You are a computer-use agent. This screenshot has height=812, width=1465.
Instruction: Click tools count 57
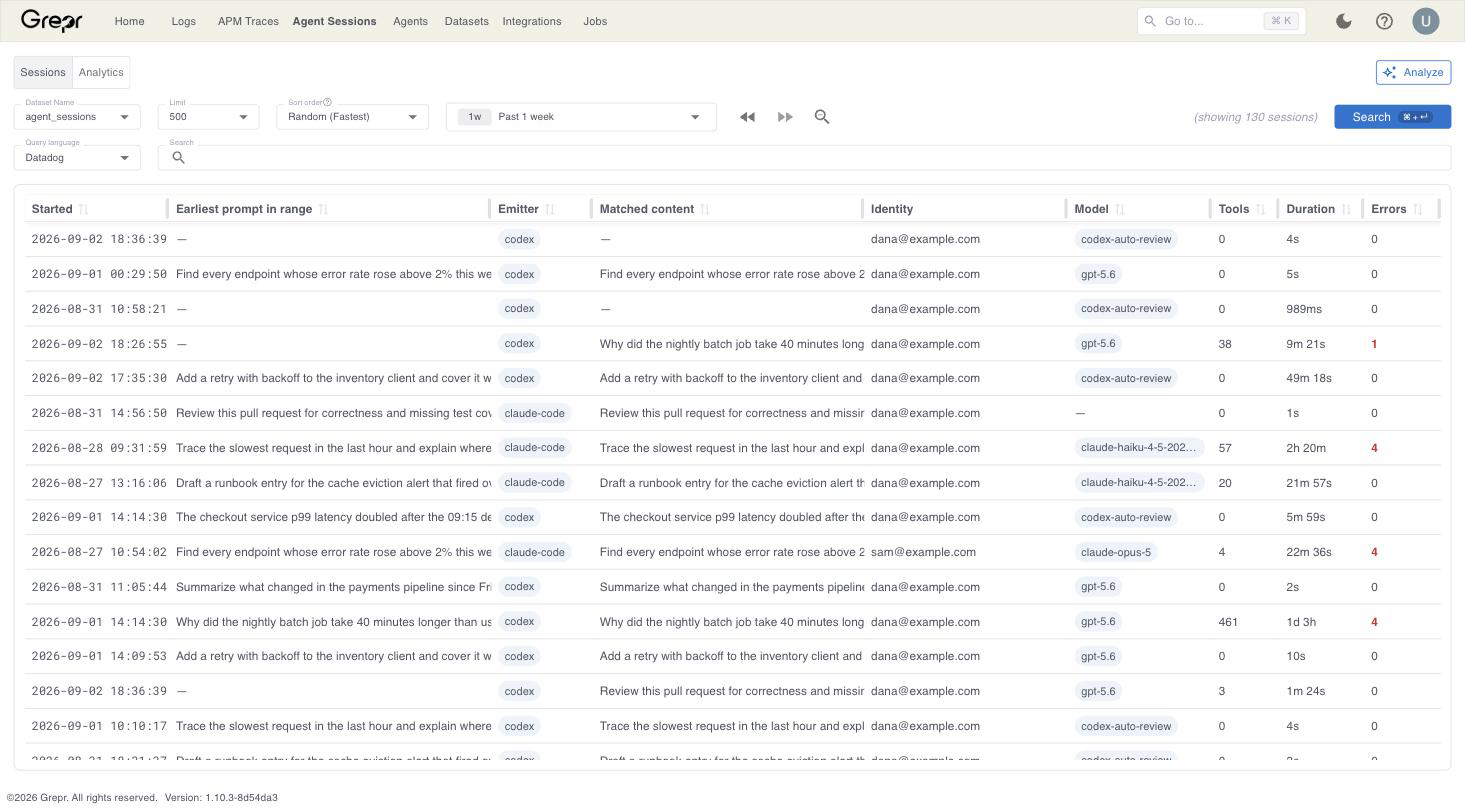(1225, 448)
